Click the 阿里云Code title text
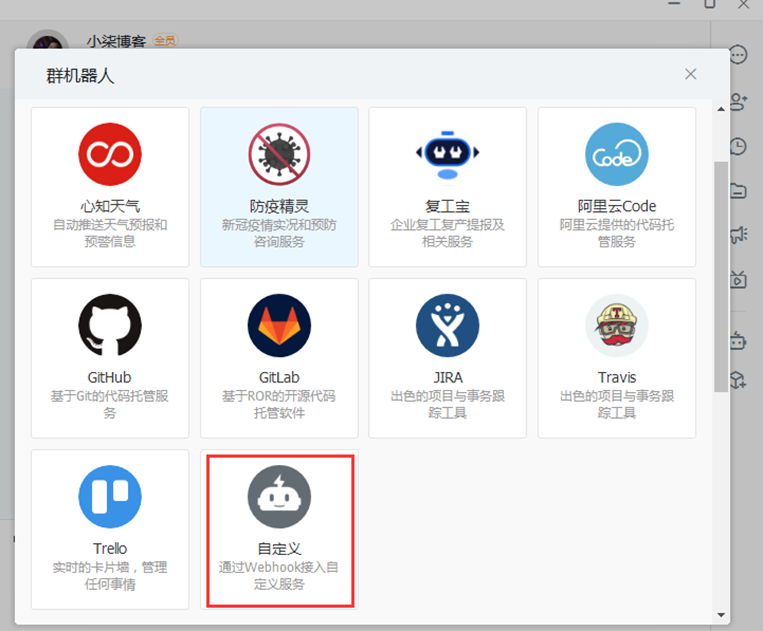The width and height of the screenshot is (763, 631). pos(617,206)
